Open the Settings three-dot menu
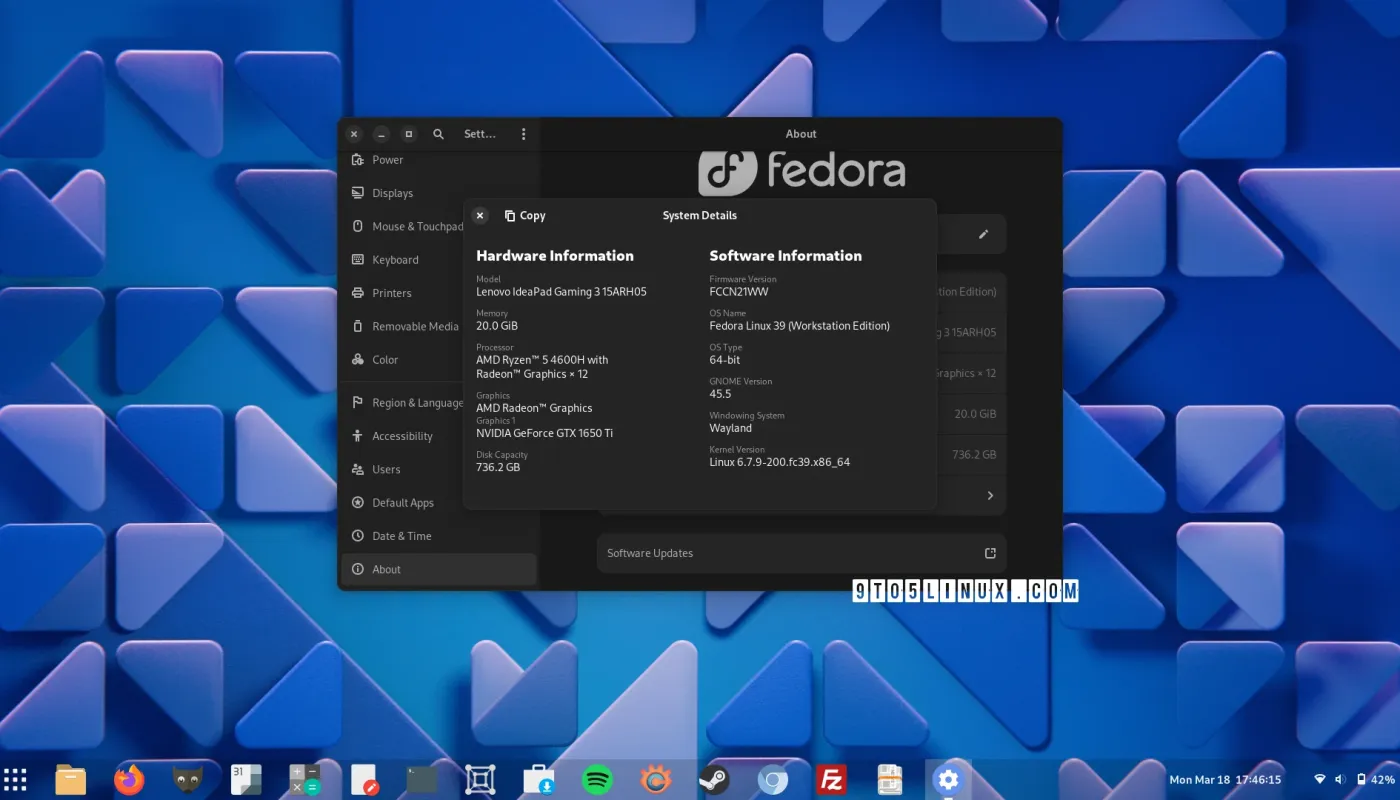This screenshot has height=800, width=1400. click(x=523, y=134)
